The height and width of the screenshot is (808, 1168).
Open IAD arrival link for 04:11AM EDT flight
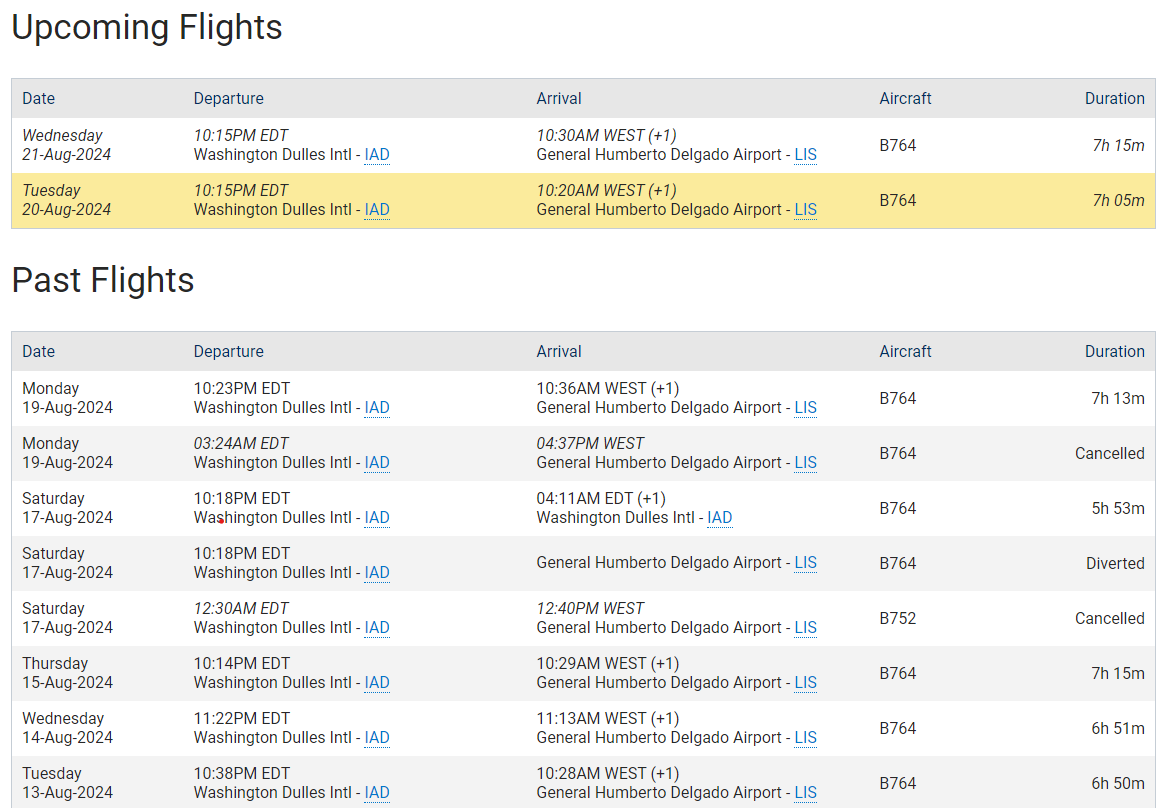tap(719, 518)
